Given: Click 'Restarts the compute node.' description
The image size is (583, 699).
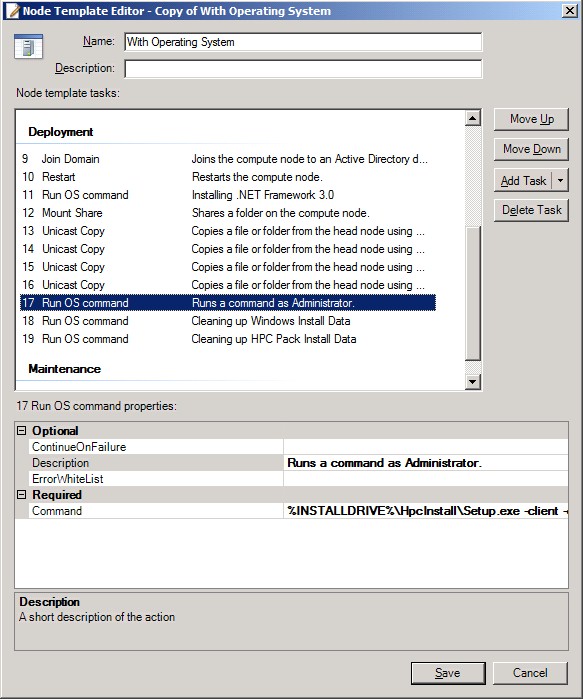Looking at the screenshot, I should click(257, 177).
